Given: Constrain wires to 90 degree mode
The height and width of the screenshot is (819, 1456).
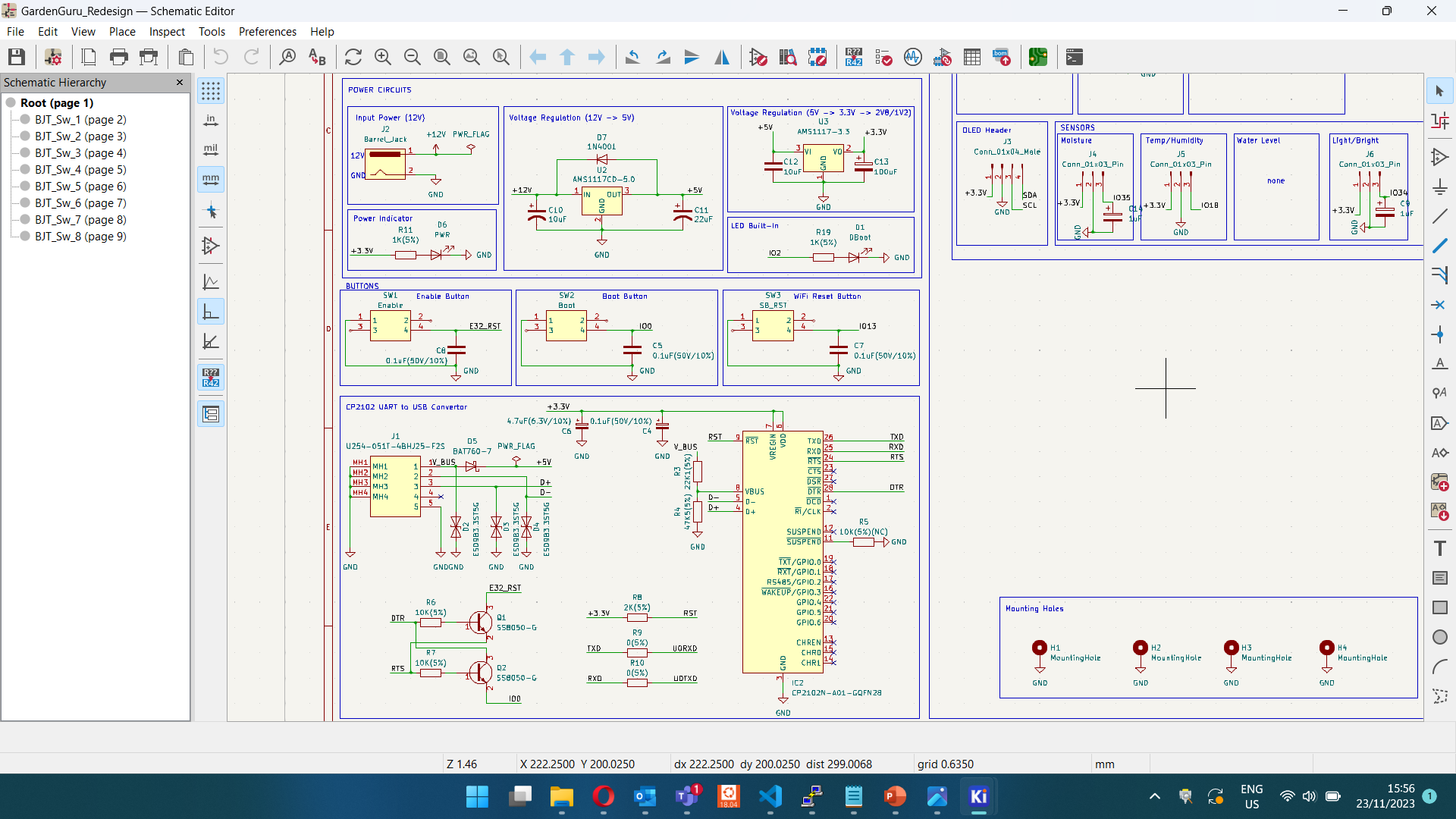Looking at the screenshot, I should pyautogui.click(x=211, y=312).
